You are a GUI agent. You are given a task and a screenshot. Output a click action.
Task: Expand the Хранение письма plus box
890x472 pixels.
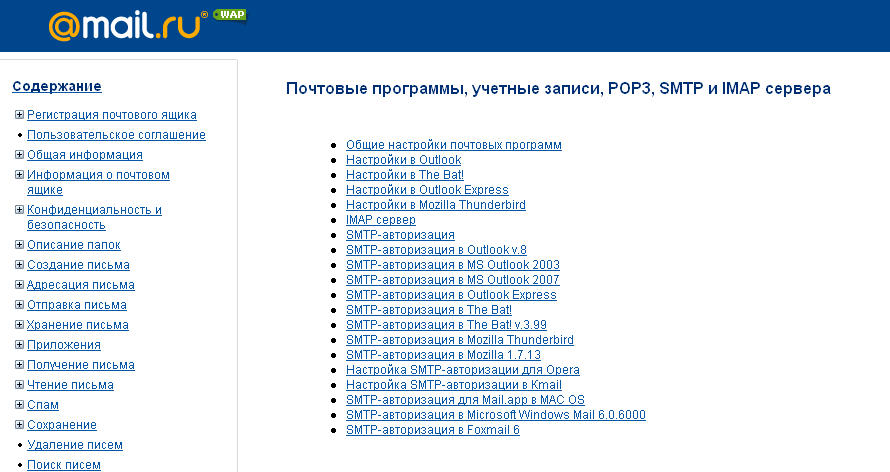19,325
